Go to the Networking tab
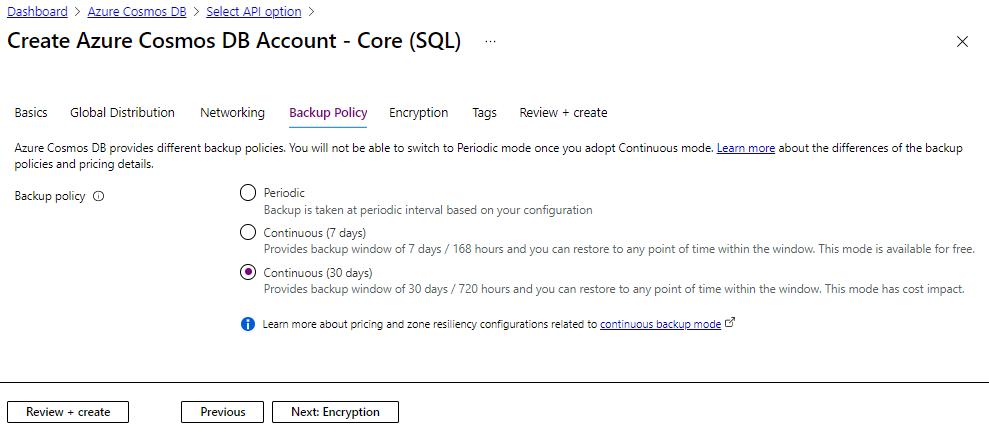Screen dimensions: 989x437 click(232, 113)
